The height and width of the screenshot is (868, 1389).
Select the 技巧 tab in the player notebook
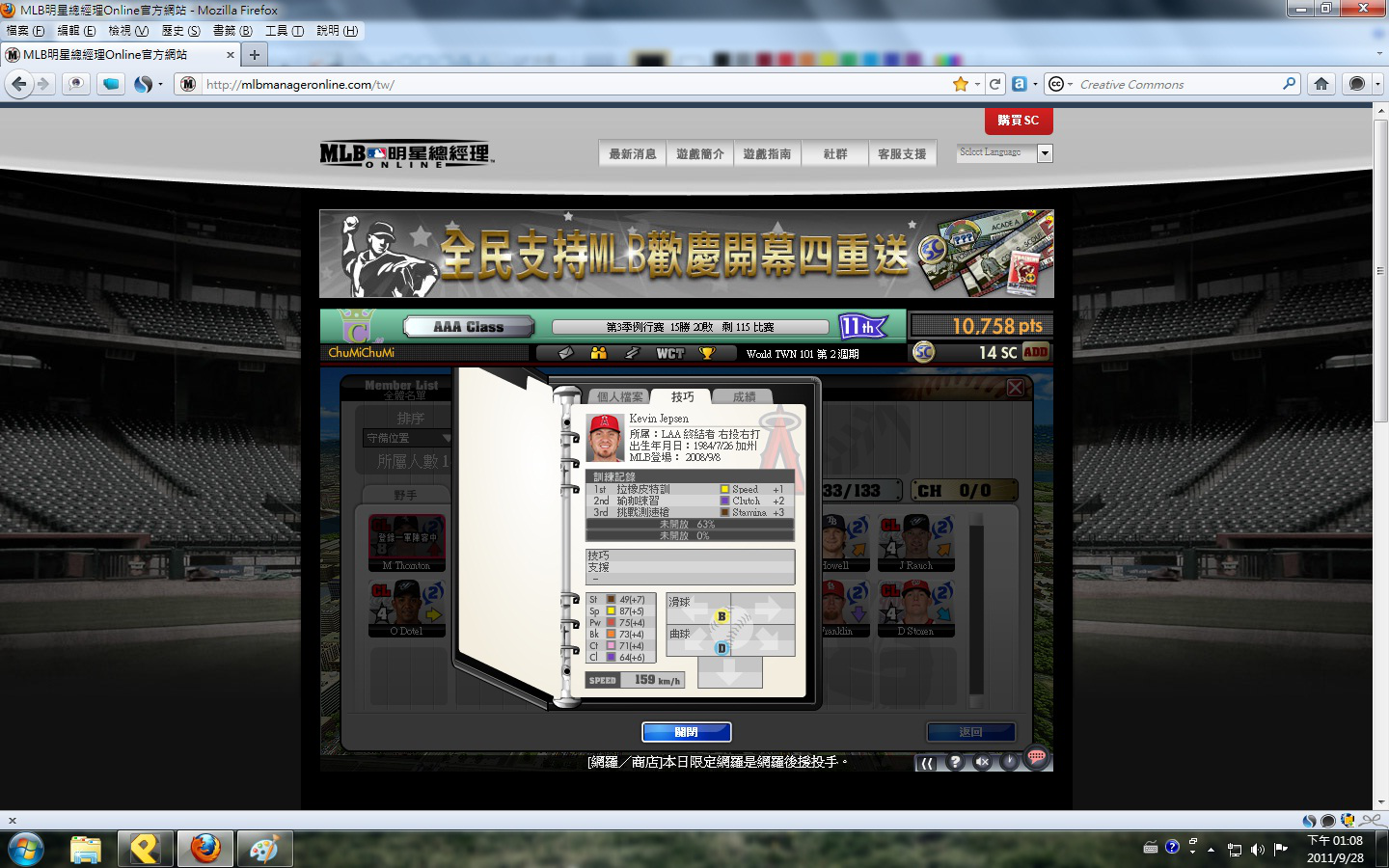pos(682,396)
